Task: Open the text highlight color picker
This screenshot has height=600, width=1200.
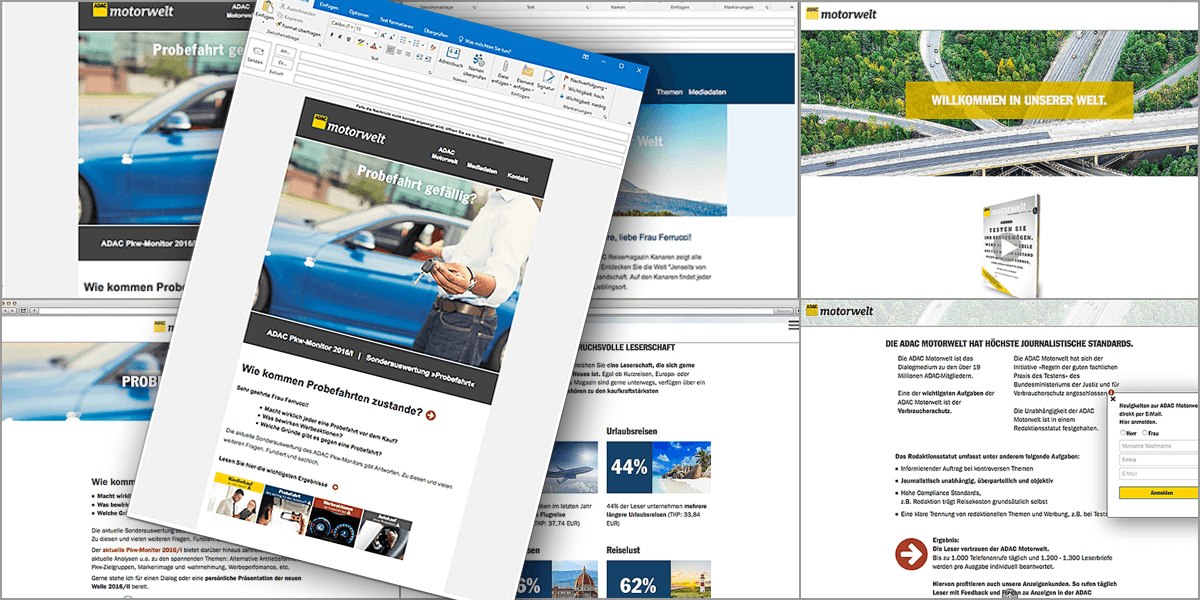Action: (x=362, y=42)
